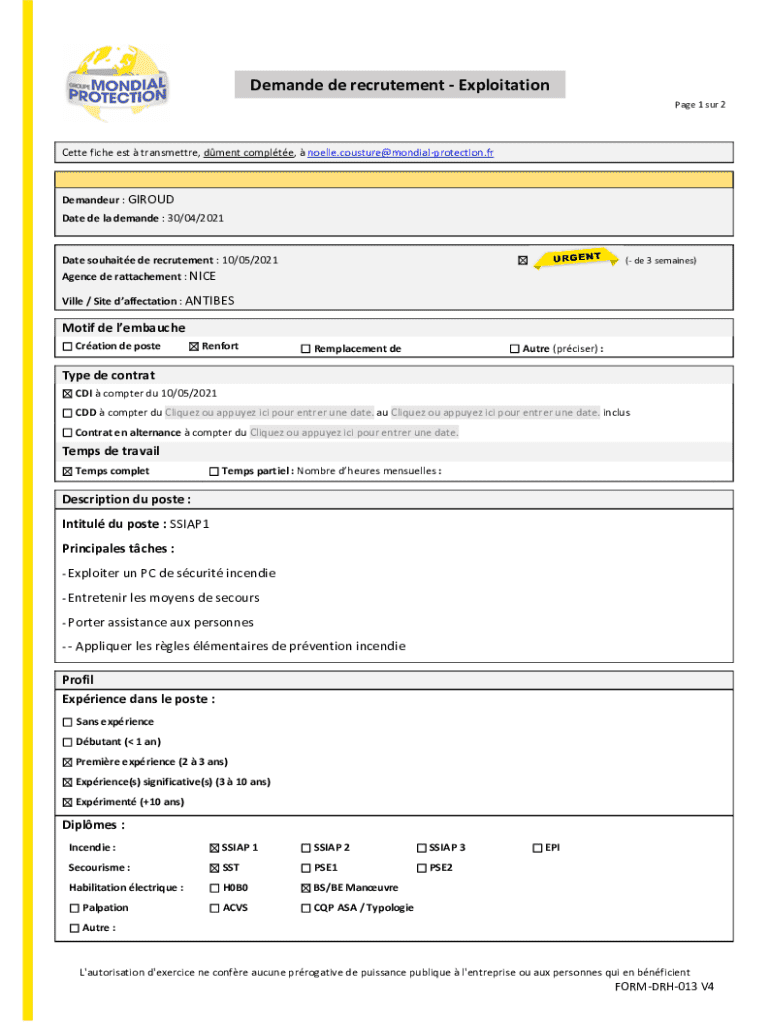Tick the Remplacement de checkbox
This screenshot has width=770, height=1024.
coord(306,349)
